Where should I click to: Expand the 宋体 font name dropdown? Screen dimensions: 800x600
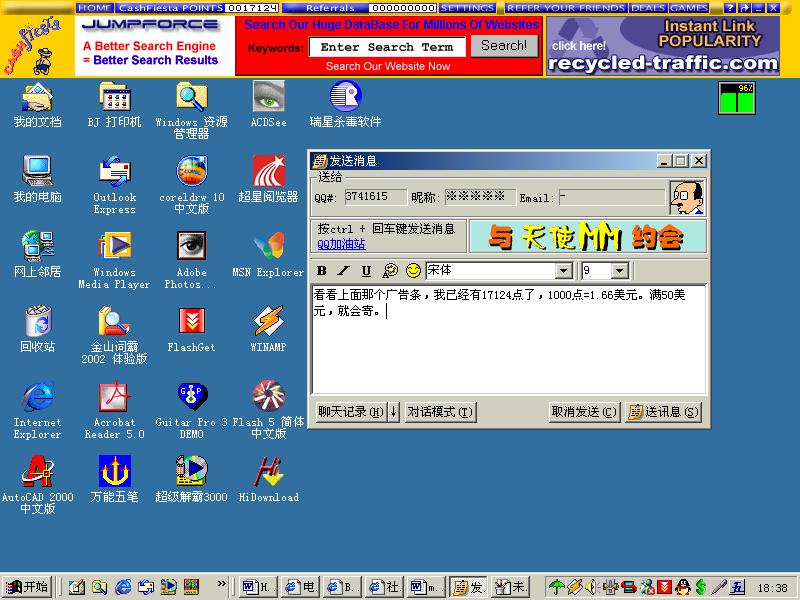(563, 270)
